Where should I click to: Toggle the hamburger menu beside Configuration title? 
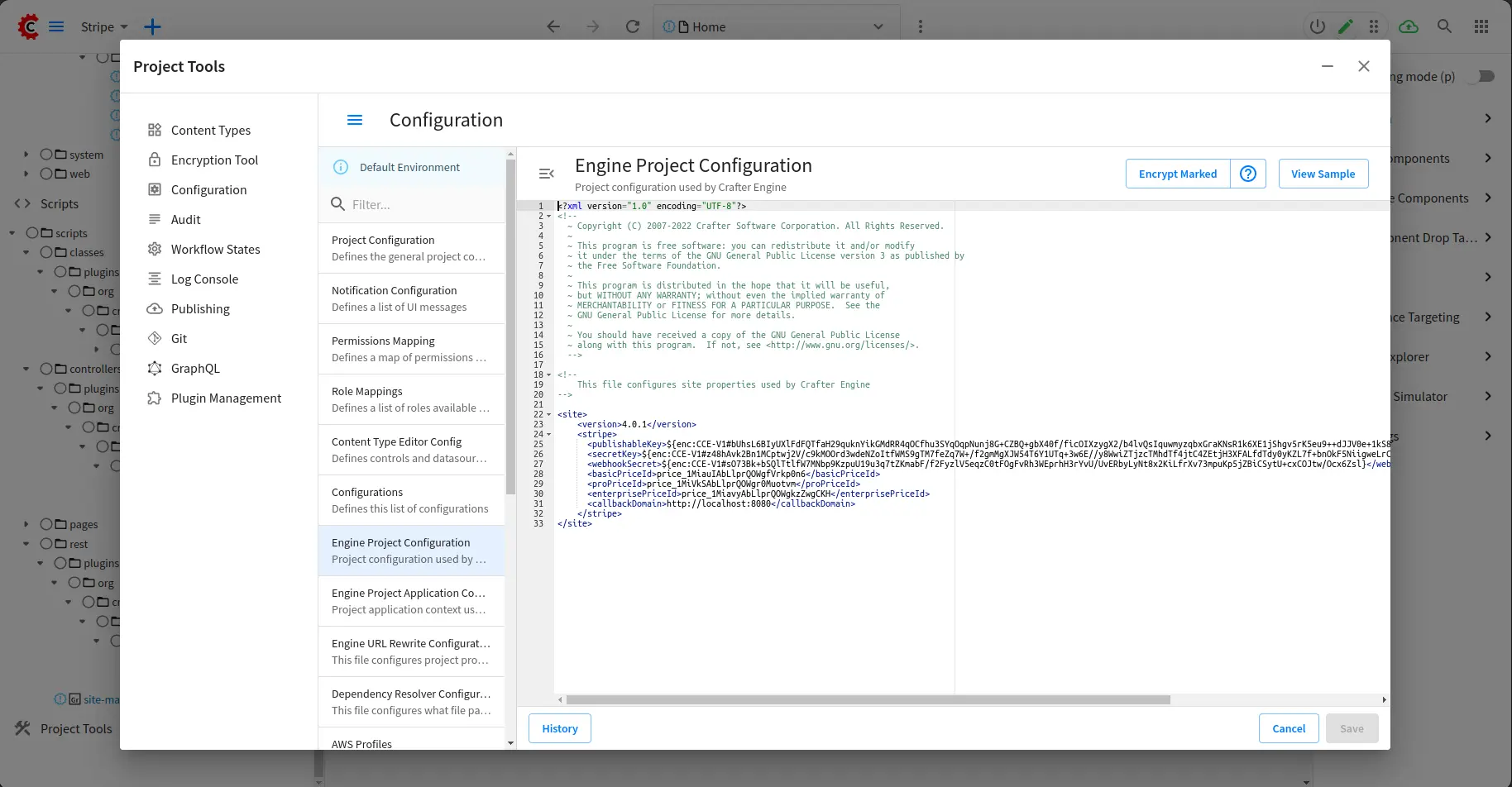coord(355,120)
